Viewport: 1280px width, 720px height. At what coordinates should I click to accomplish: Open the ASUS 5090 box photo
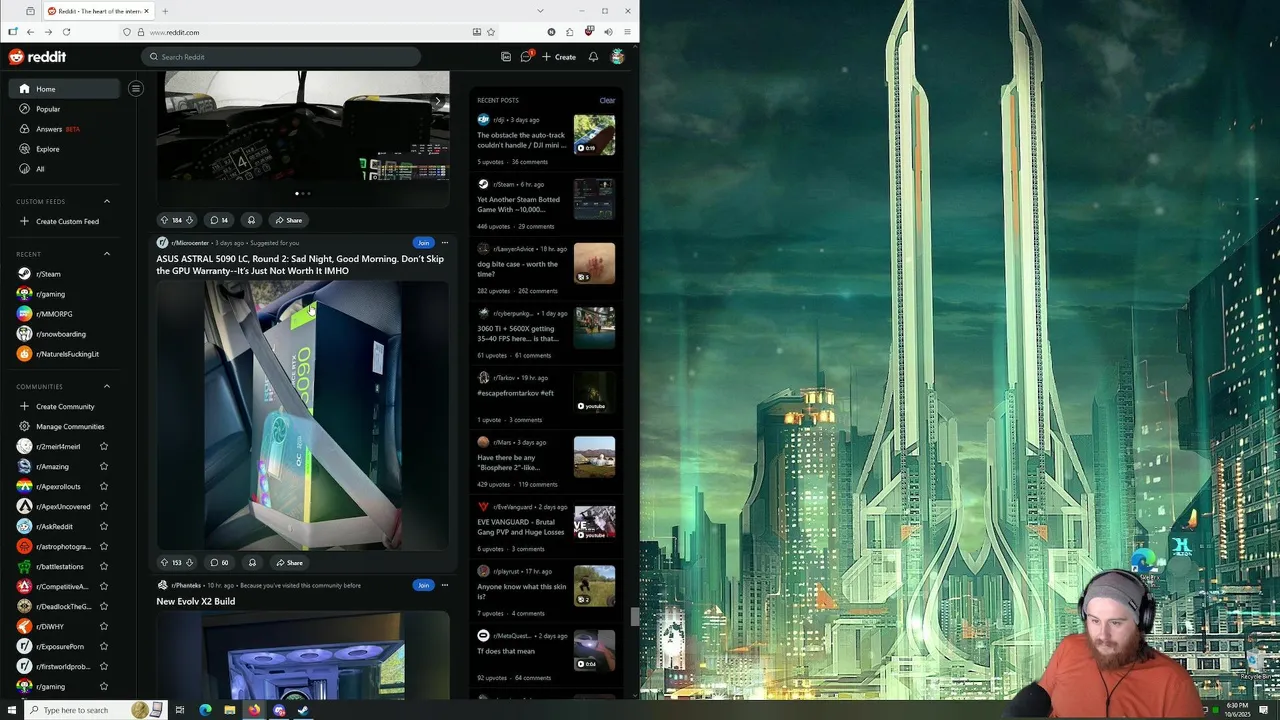click(302, 415)
